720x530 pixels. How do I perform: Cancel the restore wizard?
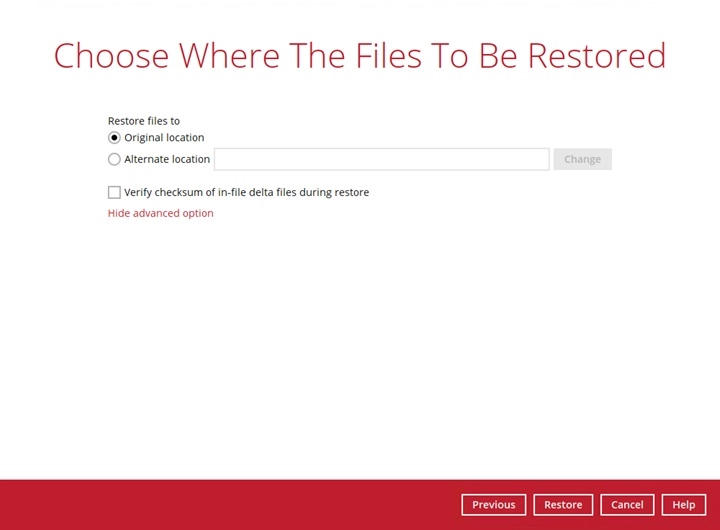627,505
